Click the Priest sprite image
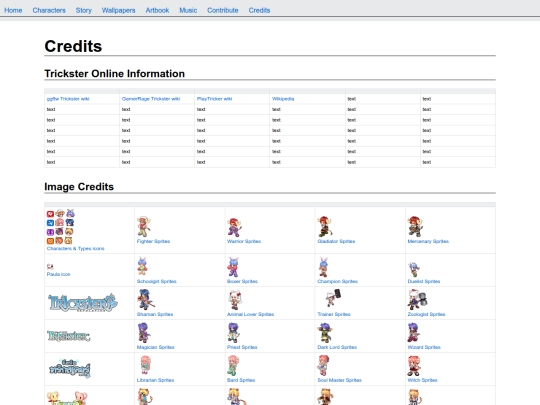The width and height of the screenshot is (540, 405). 233,333
